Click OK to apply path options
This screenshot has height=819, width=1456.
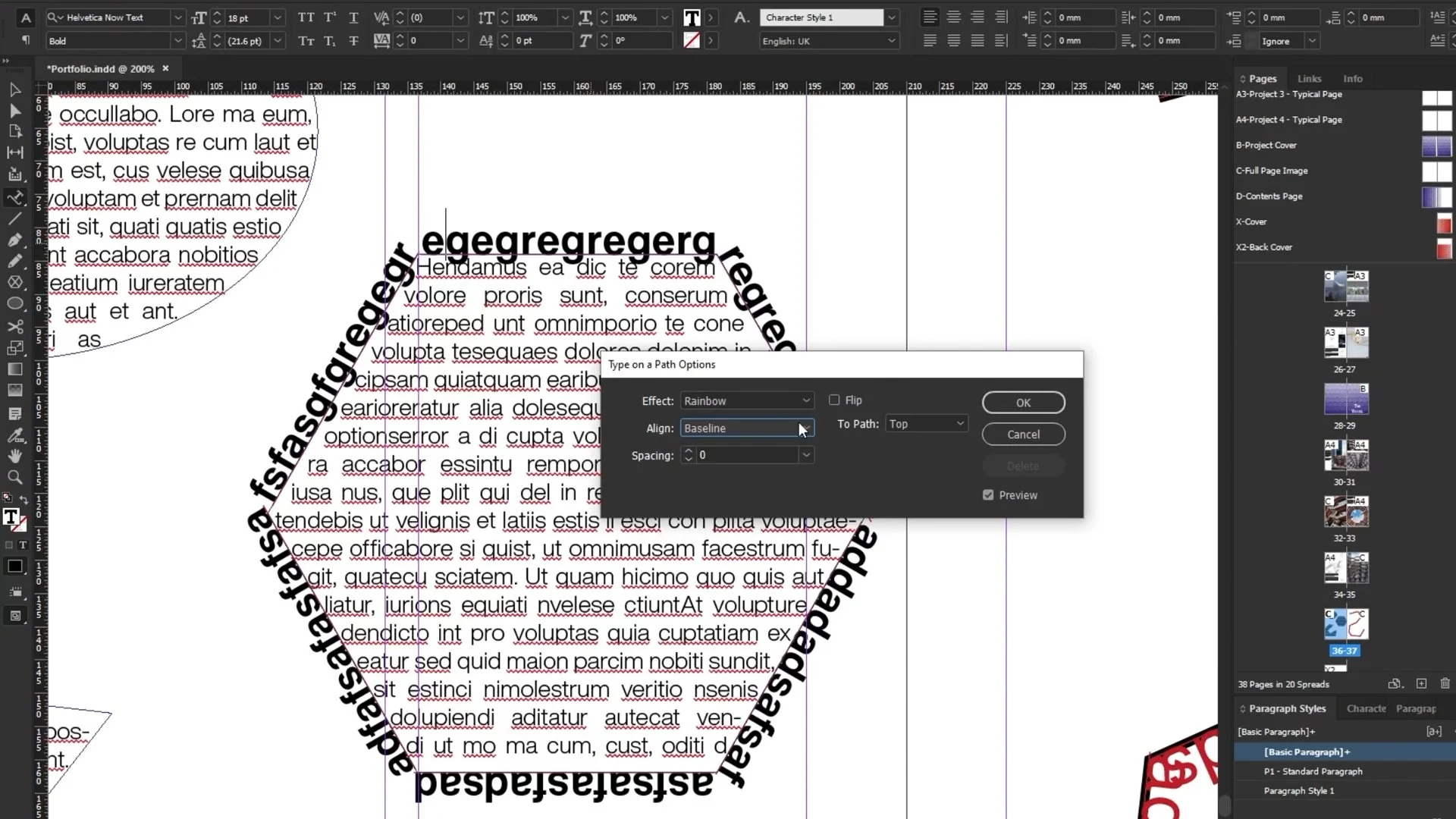tap(1023, 402)
